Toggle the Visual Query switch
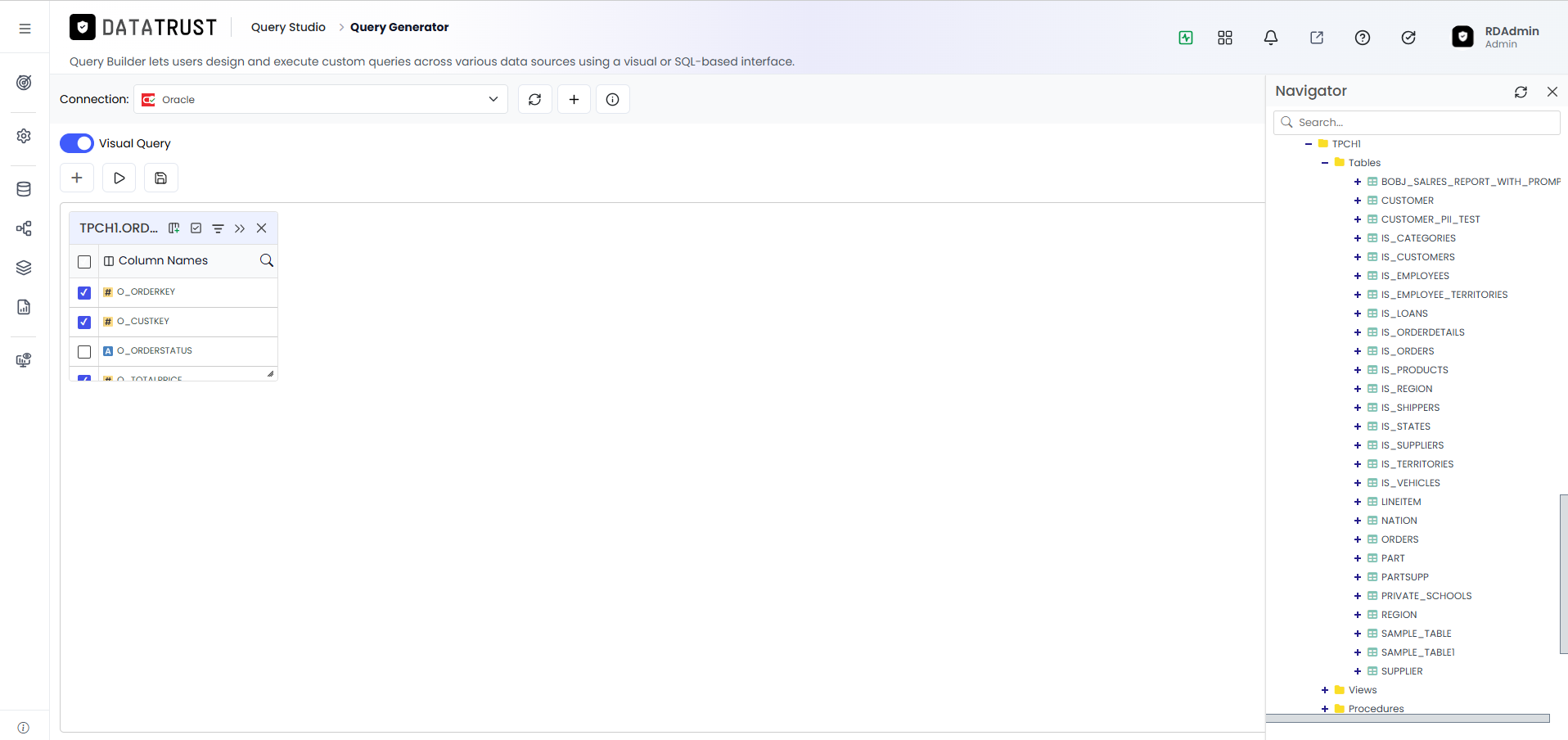 click(x=77, y=143)
